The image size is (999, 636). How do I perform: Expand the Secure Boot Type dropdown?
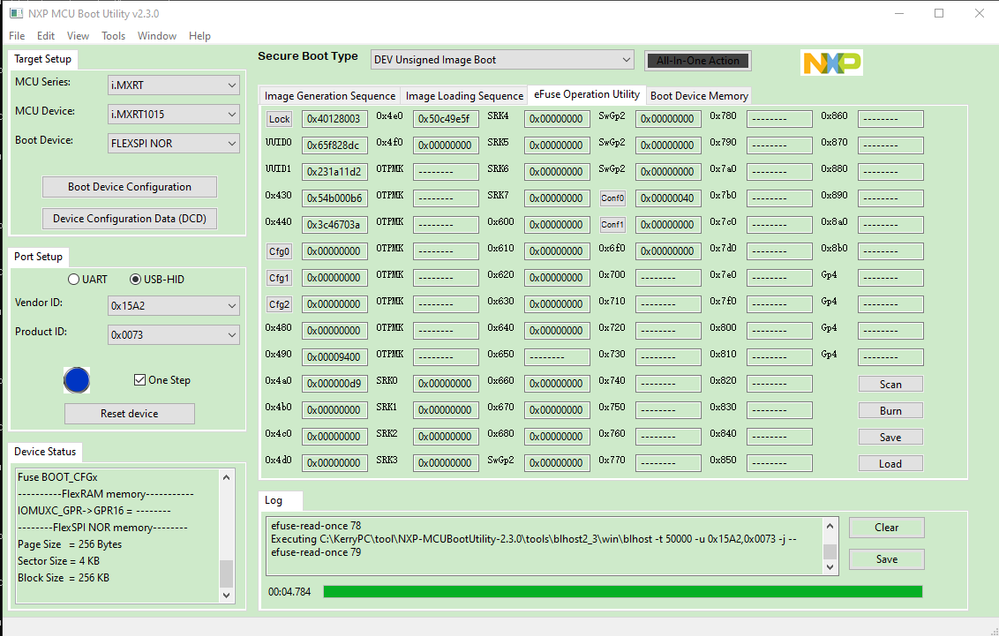[x=502, y=60]
